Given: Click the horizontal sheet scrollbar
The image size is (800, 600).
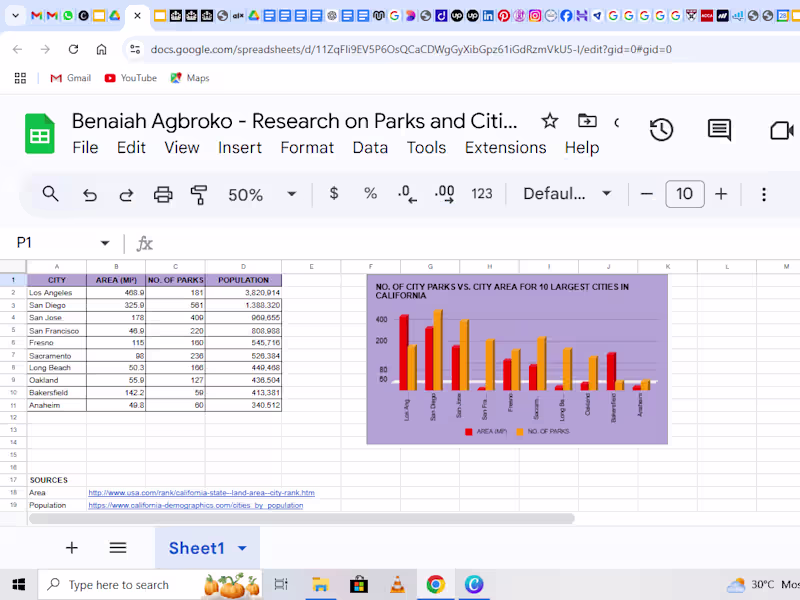Looking at the screenshot, I should pyautogui.click(x=302, y=519).
